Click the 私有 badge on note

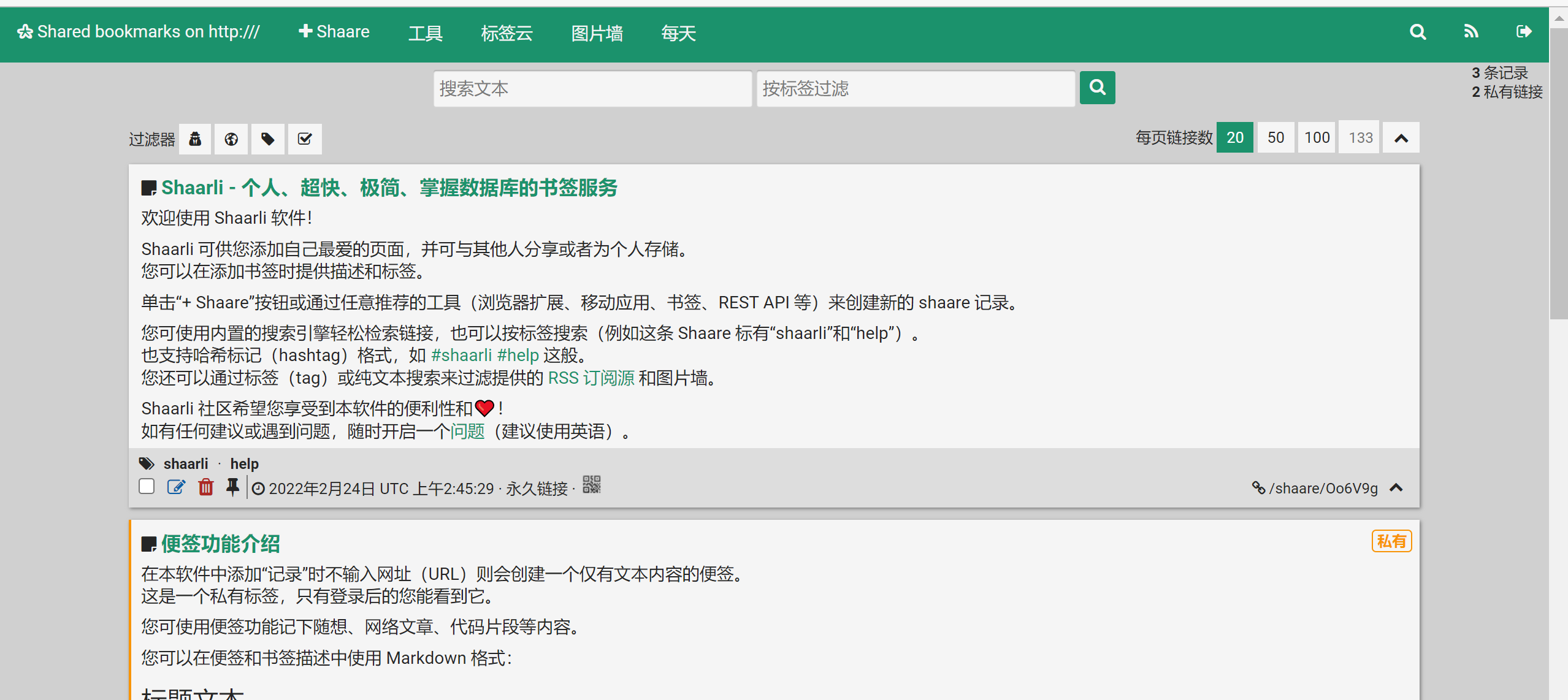1391,541
